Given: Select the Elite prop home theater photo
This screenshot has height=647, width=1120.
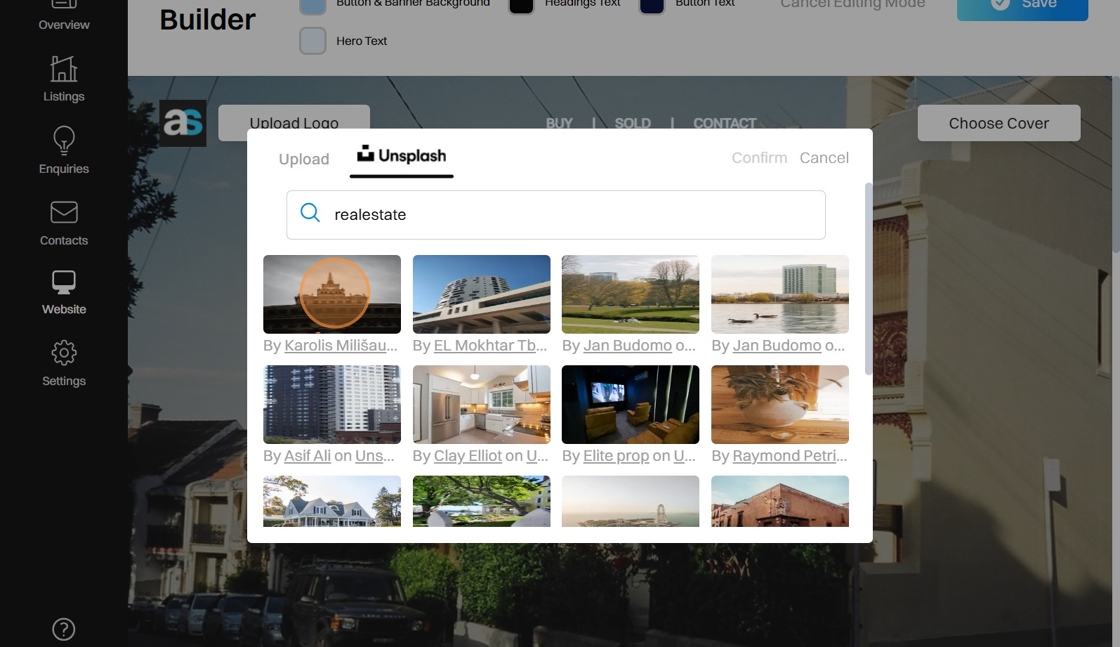Looking at the screenshot, I should (631, 404).
